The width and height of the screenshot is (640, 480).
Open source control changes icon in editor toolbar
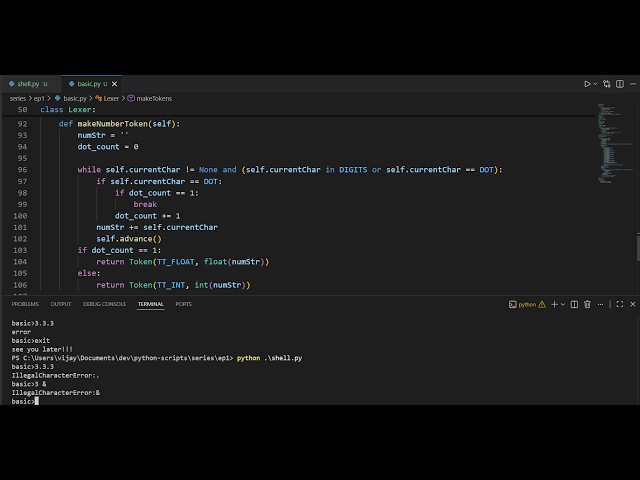pyautogui.click(x=607, y=84)
